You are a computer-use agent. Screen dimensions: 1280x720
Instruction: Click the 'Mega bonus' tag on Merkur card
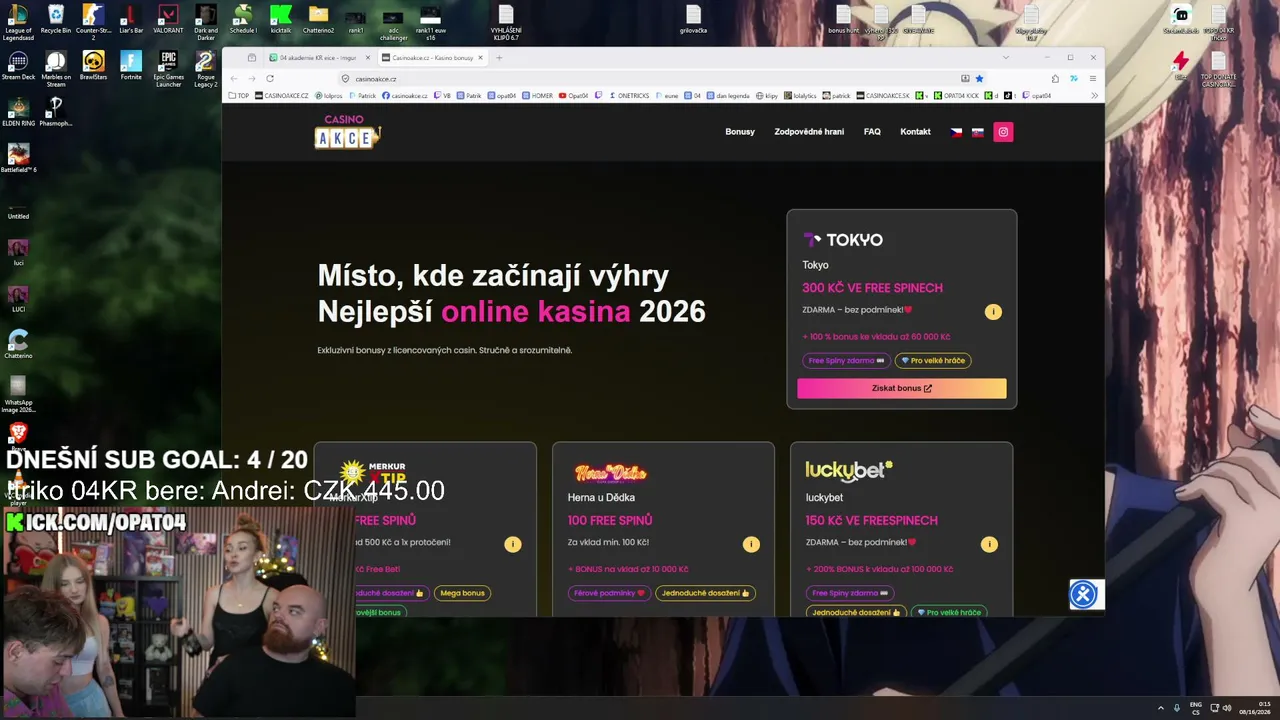[462, 593]
